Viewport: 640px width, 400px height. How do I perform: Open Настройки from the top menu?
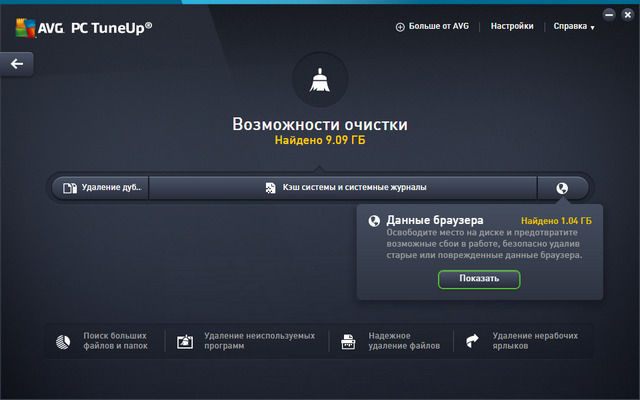pyautogui.click(x=511, y=26)
